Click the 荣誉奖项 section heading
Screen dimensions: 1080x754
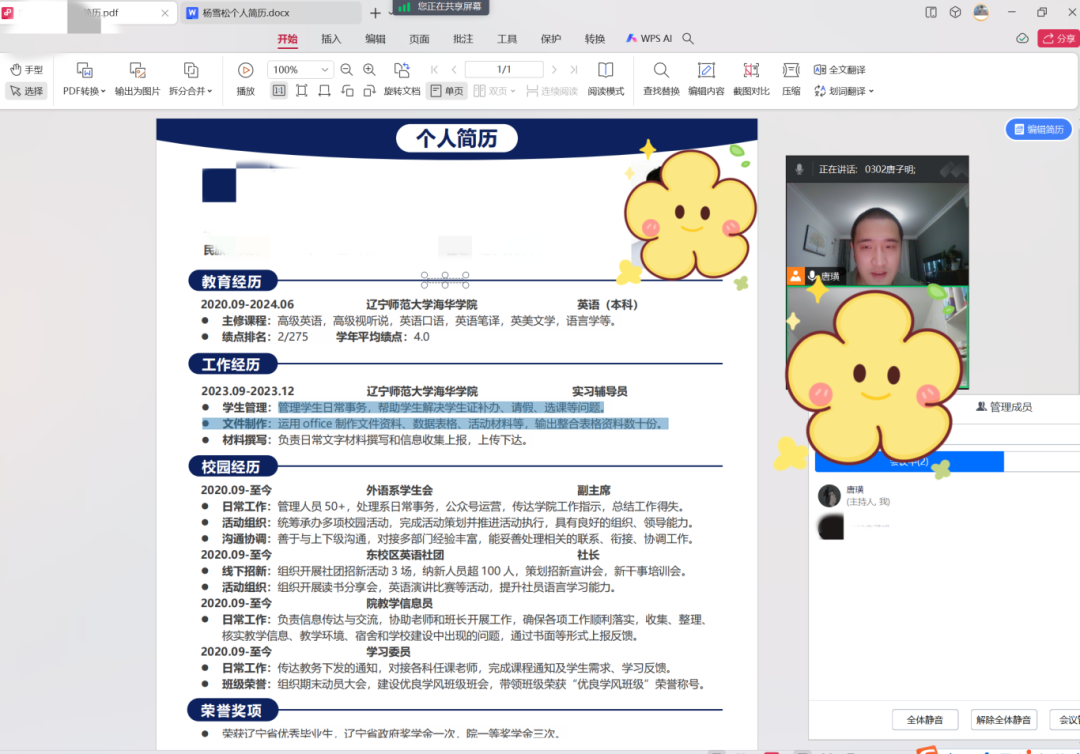click(232, 710)
